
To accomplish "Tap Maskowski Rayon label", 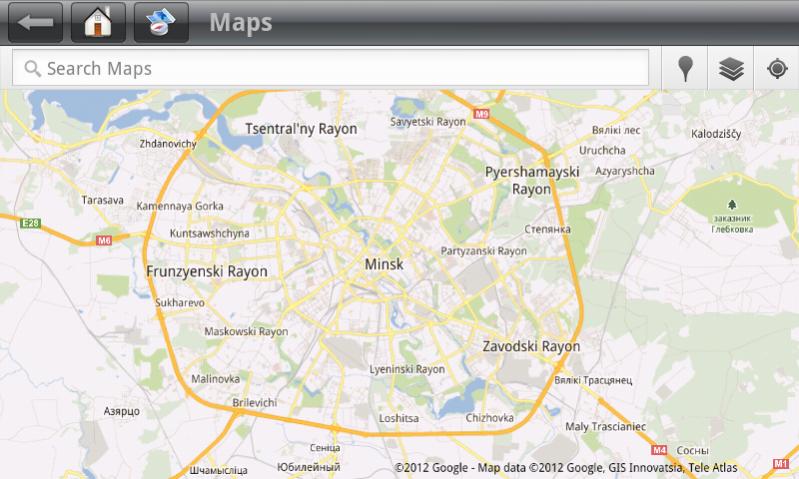I will (246, 332).
